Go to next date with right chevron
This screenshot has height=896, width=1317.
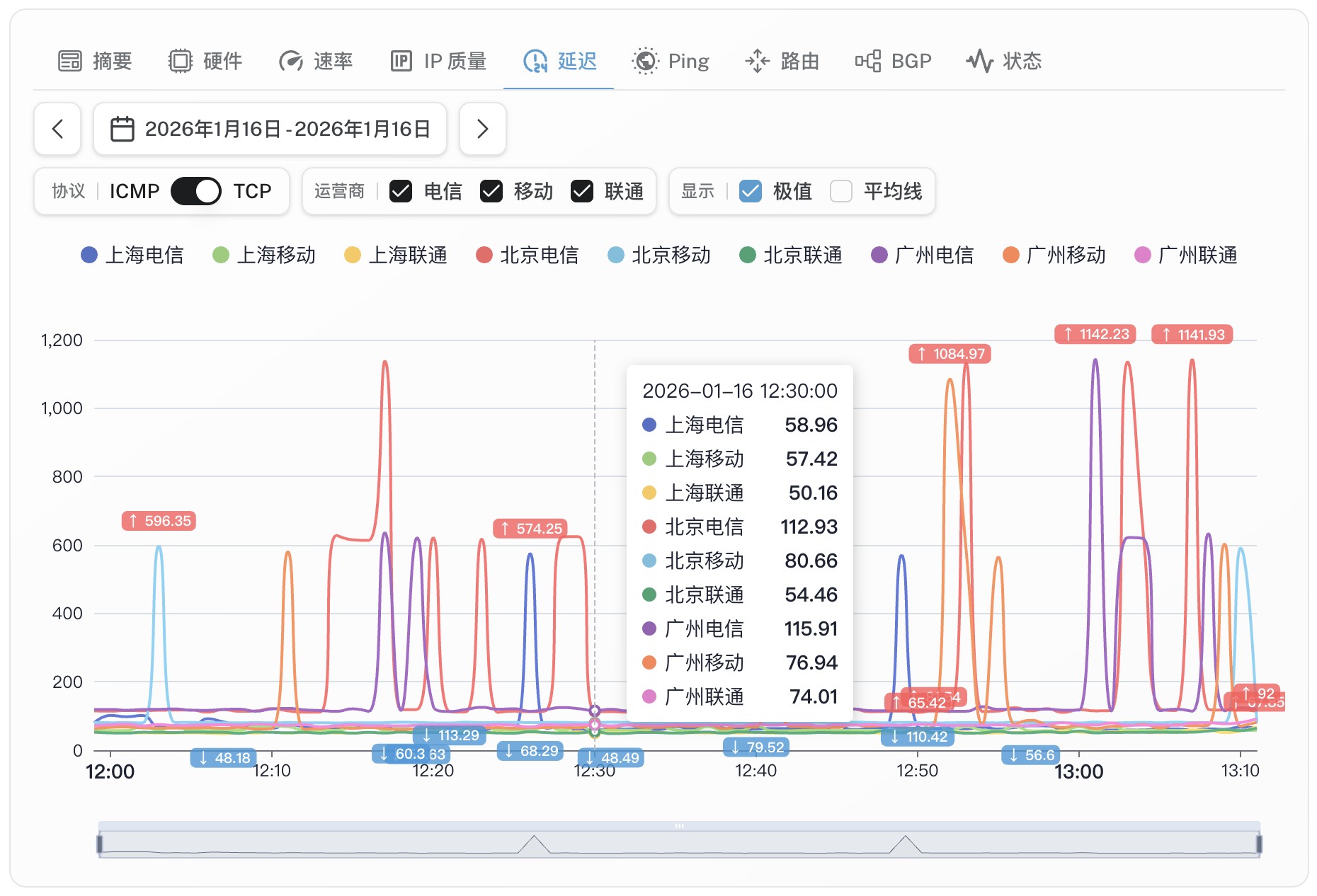483,129
